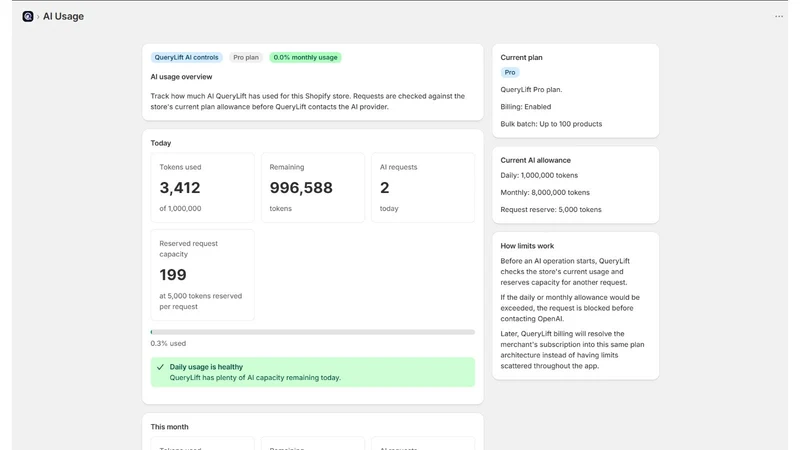
Task: Click 'Daily: 1,000,000 tokens' line
Action: 539,175
